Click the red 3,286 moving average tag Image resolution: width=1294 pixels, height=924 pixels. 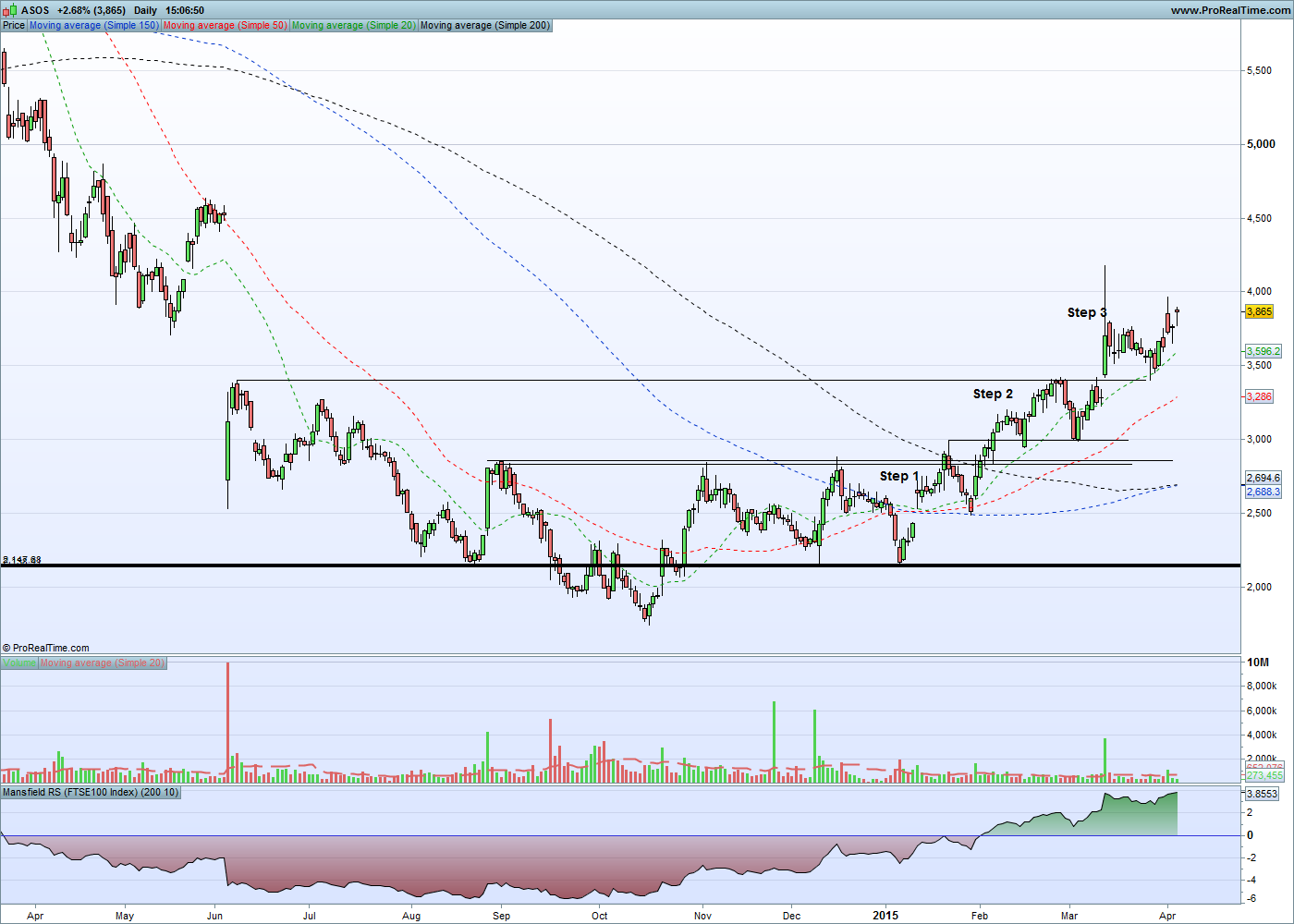[x=1259, y=396]
